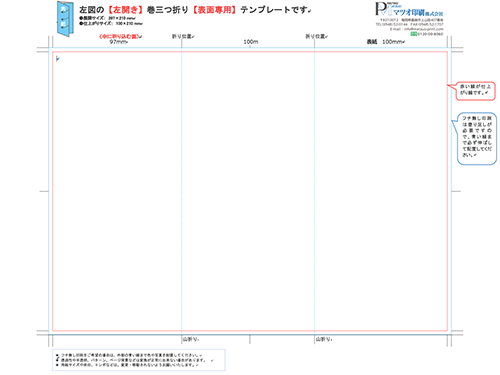Click the right 折り位置 fold label
Screen dimensions: 500x375
[x=316, y=36]
